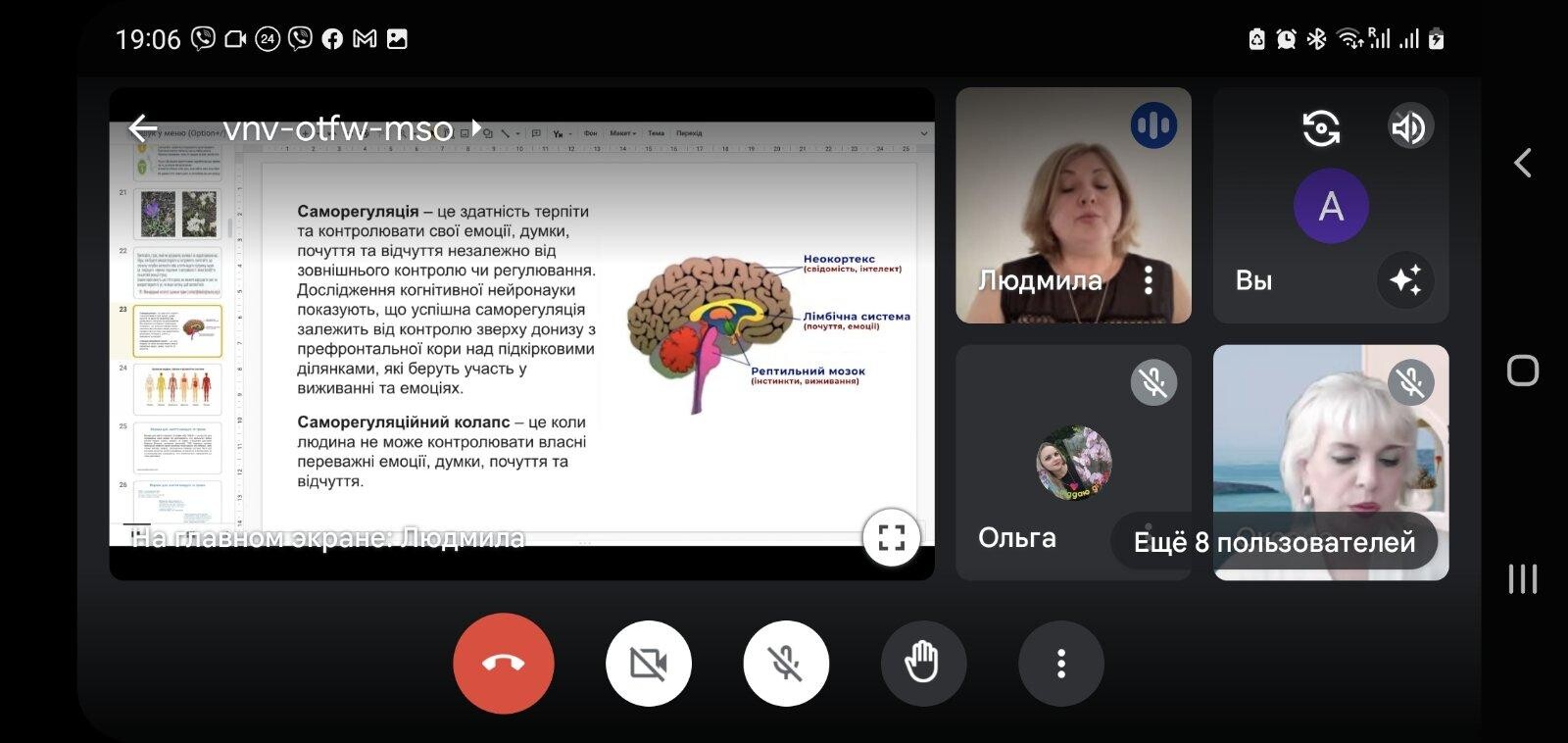The image size is (1568, 743).
Task: Enter fullscreen for the shared presentation
Action: pyautogui.click(x=891, y=537)
